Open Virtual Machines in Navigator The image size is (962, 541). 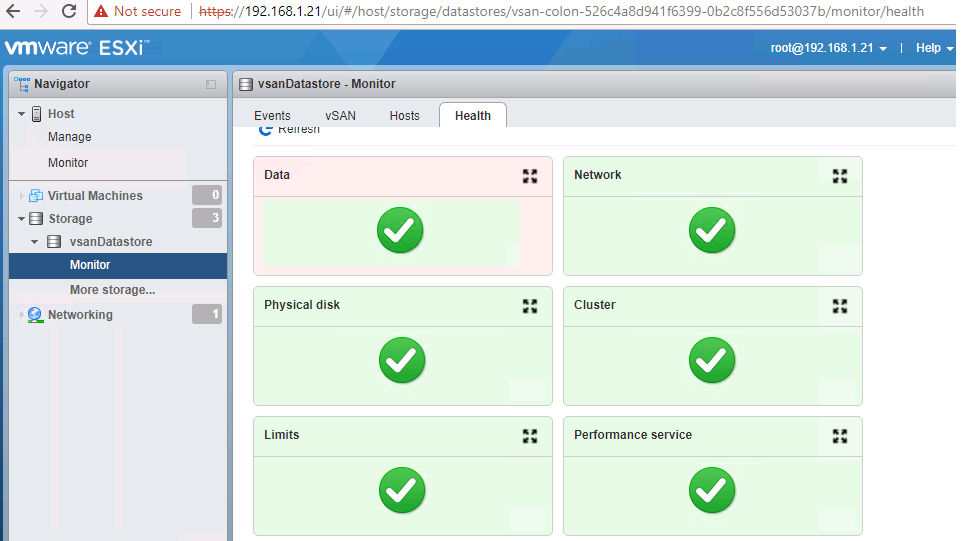95,196
